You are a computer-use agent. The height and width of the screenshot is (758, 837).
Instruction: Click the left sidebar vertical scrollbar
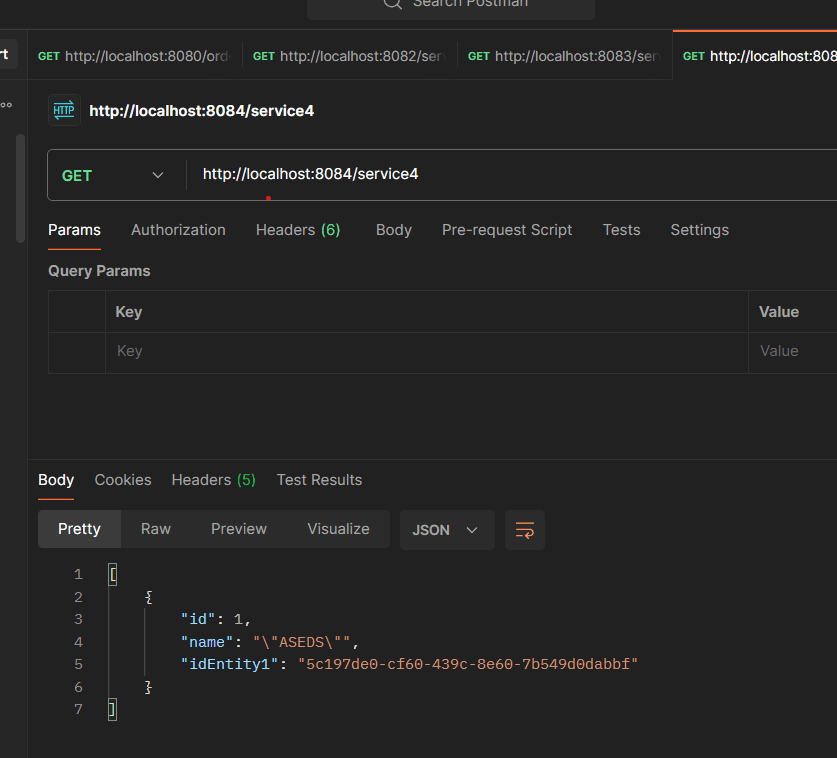[x=20, y=188]
